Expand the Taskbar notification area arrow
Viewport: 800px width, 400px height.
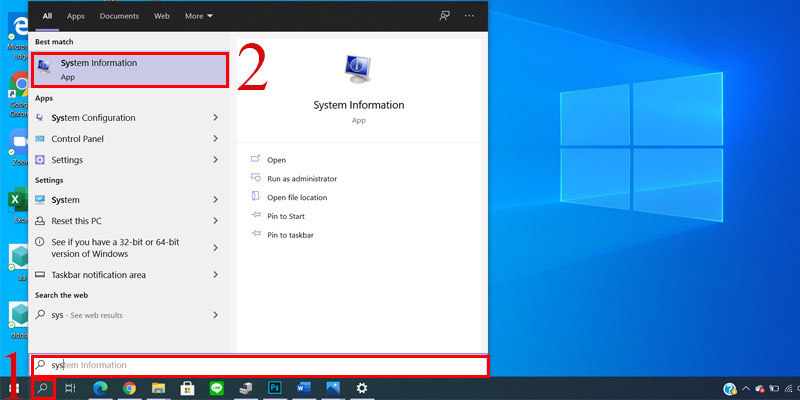pos(215,275)
